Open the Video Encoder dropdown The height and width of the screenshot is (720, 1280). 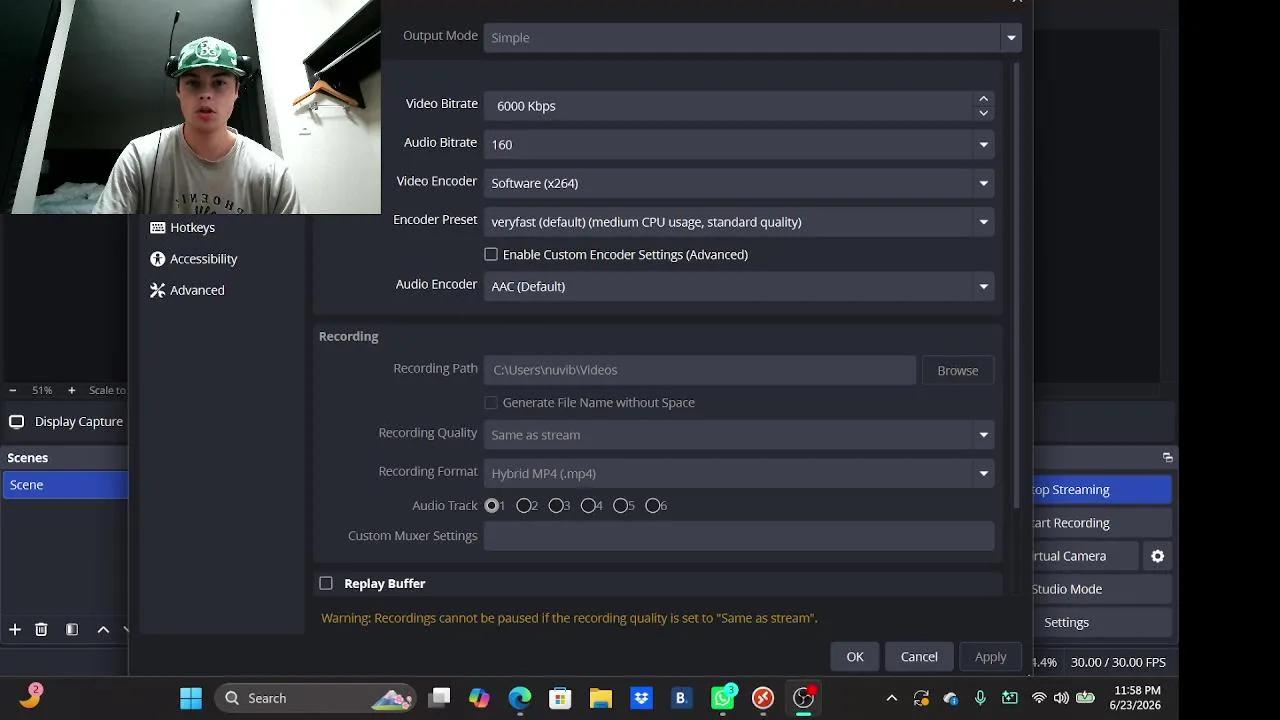[x=739, y=183]
